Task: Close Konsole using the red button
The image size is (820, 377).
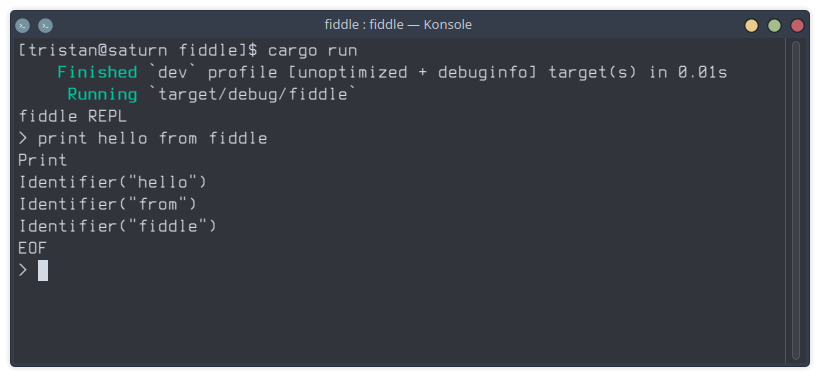Action: tap(798, 25)
